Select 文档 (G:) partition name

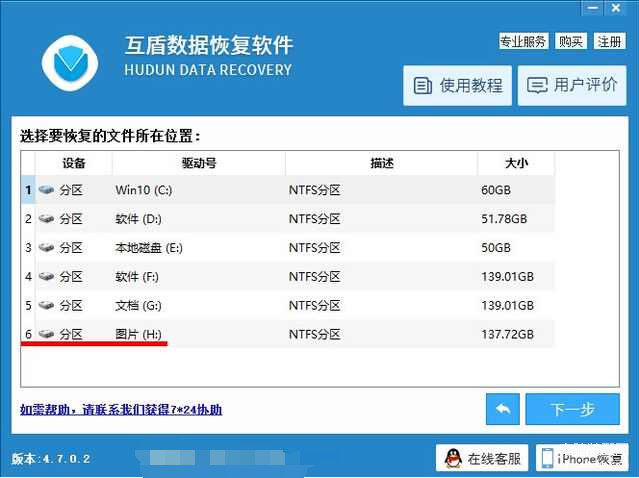(138, 306)
